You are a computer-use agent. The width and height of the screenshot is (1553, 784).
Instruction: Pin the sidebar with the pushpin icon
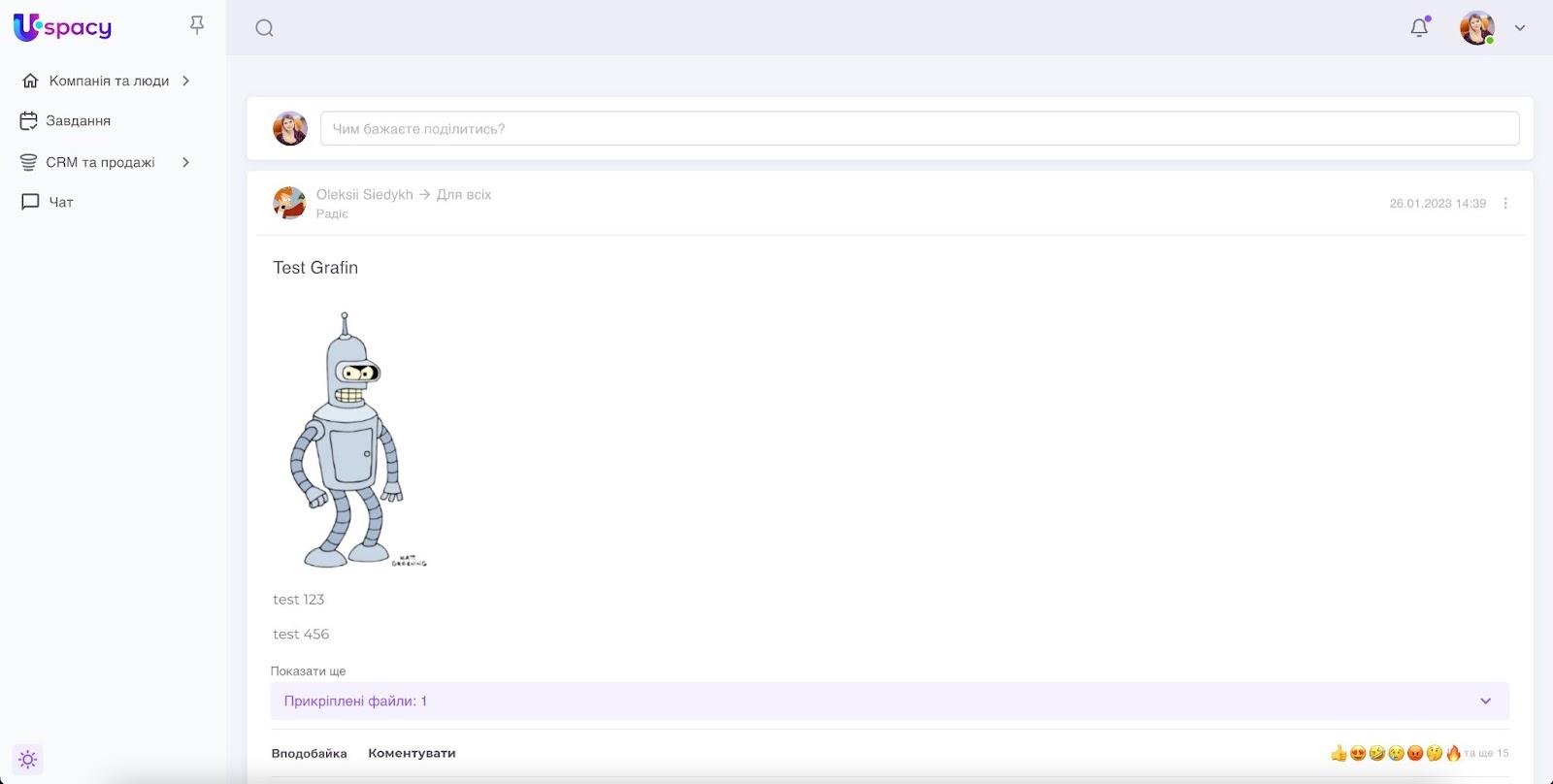[197, 25]
